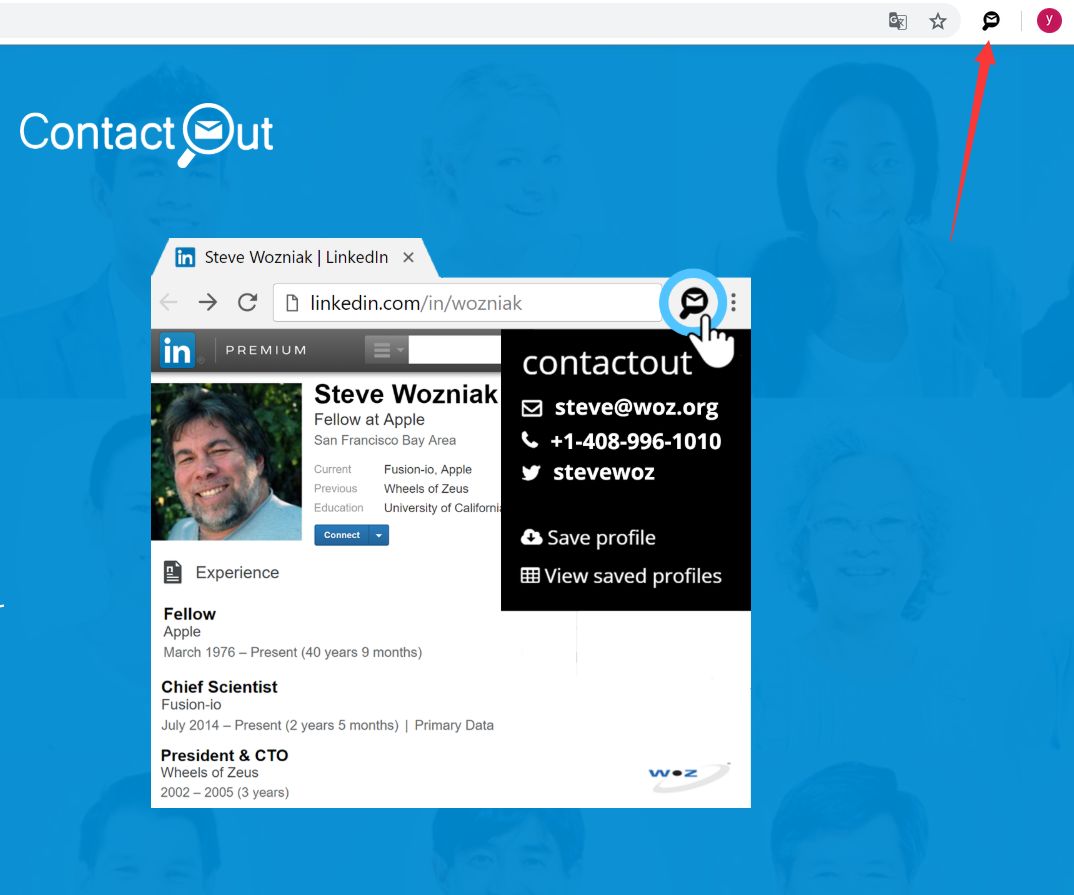Open the Google Translate icon in the address bar
The width and height of the screenshot is (1074, 895).
[898, 21]
